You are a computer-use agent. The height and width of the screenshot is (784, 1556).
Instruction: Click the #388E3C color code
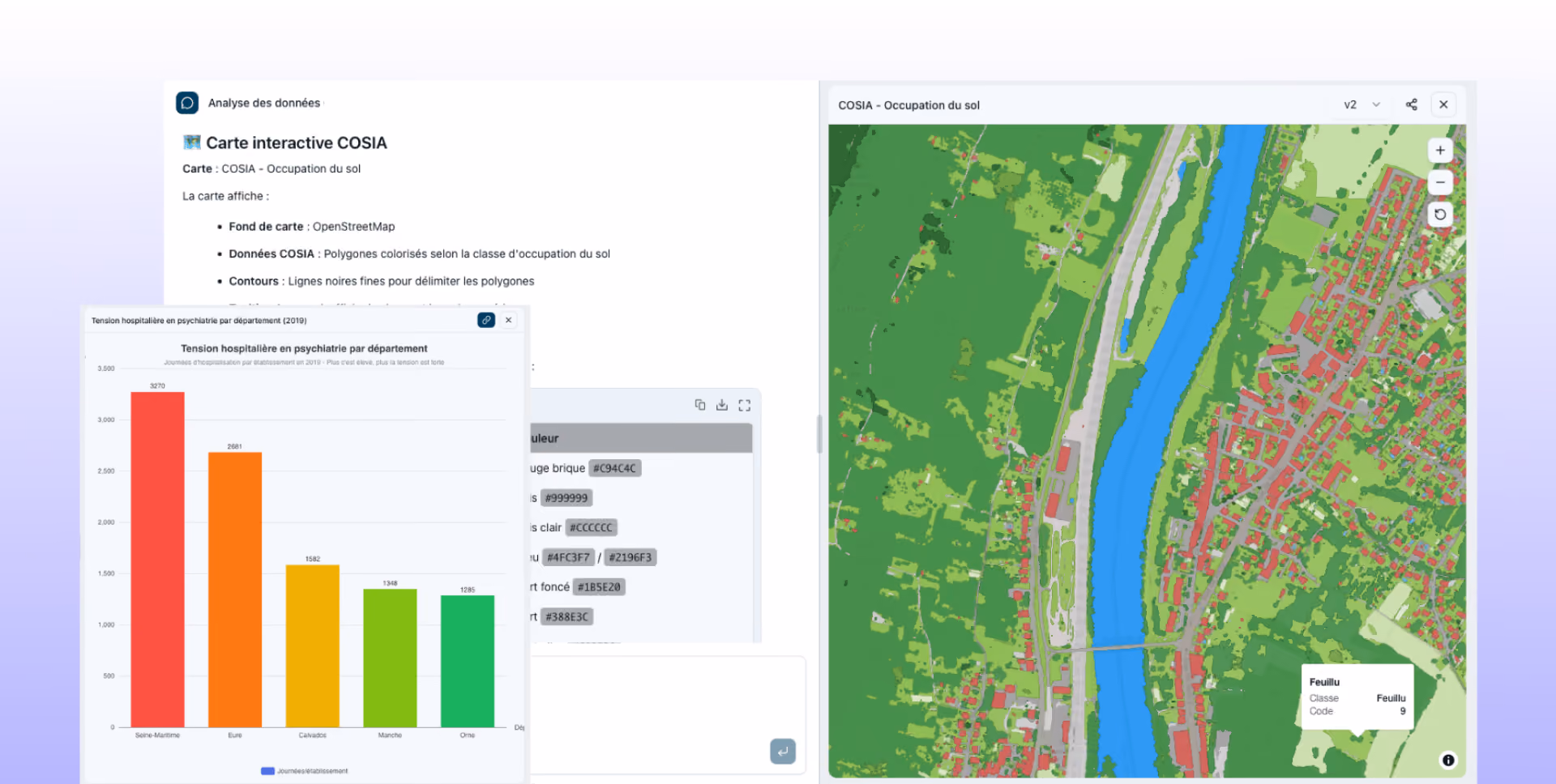pyautogui.click(x=567, y=617)
